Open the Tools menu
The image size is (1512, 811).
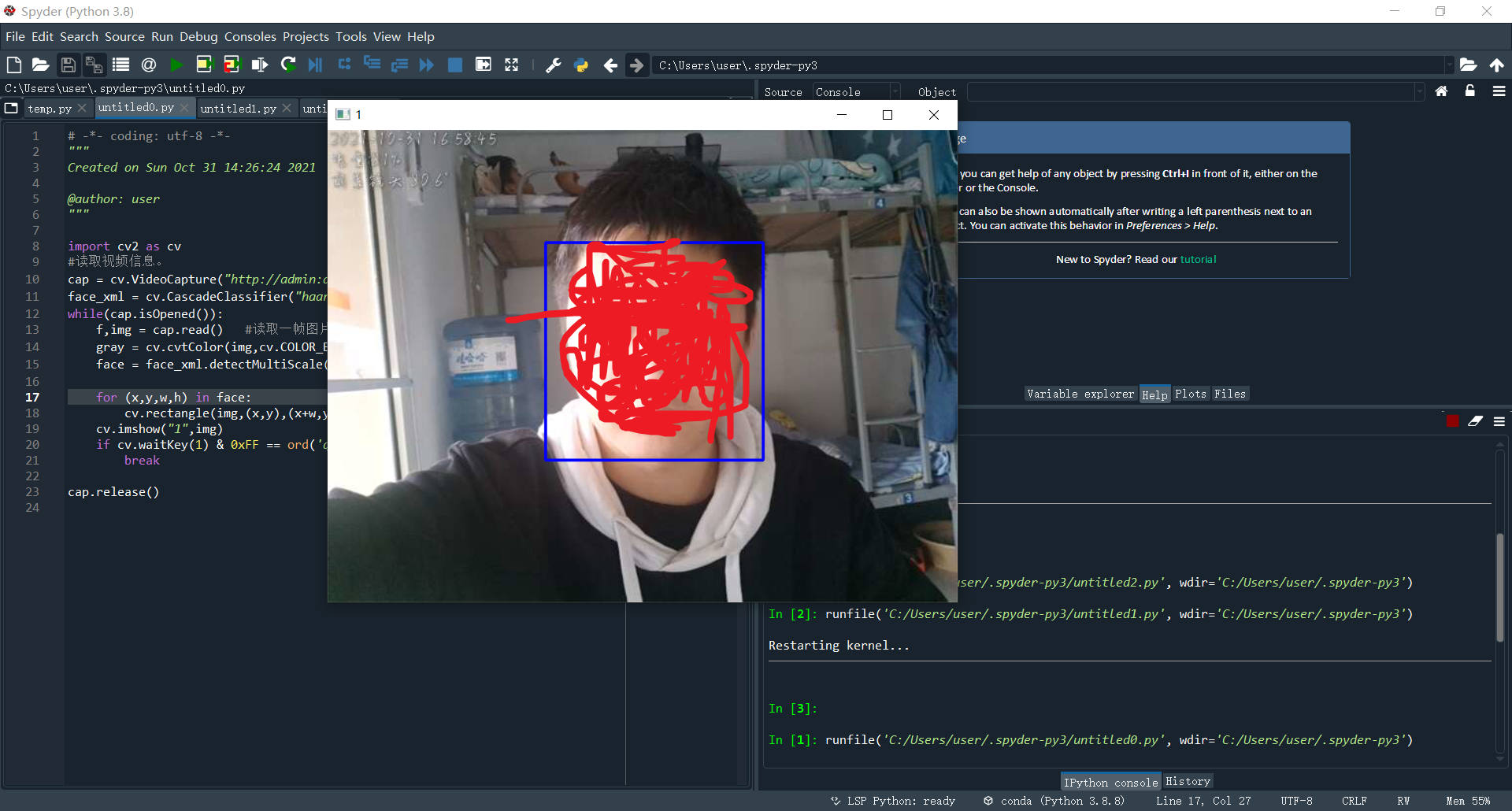[351, 36]
